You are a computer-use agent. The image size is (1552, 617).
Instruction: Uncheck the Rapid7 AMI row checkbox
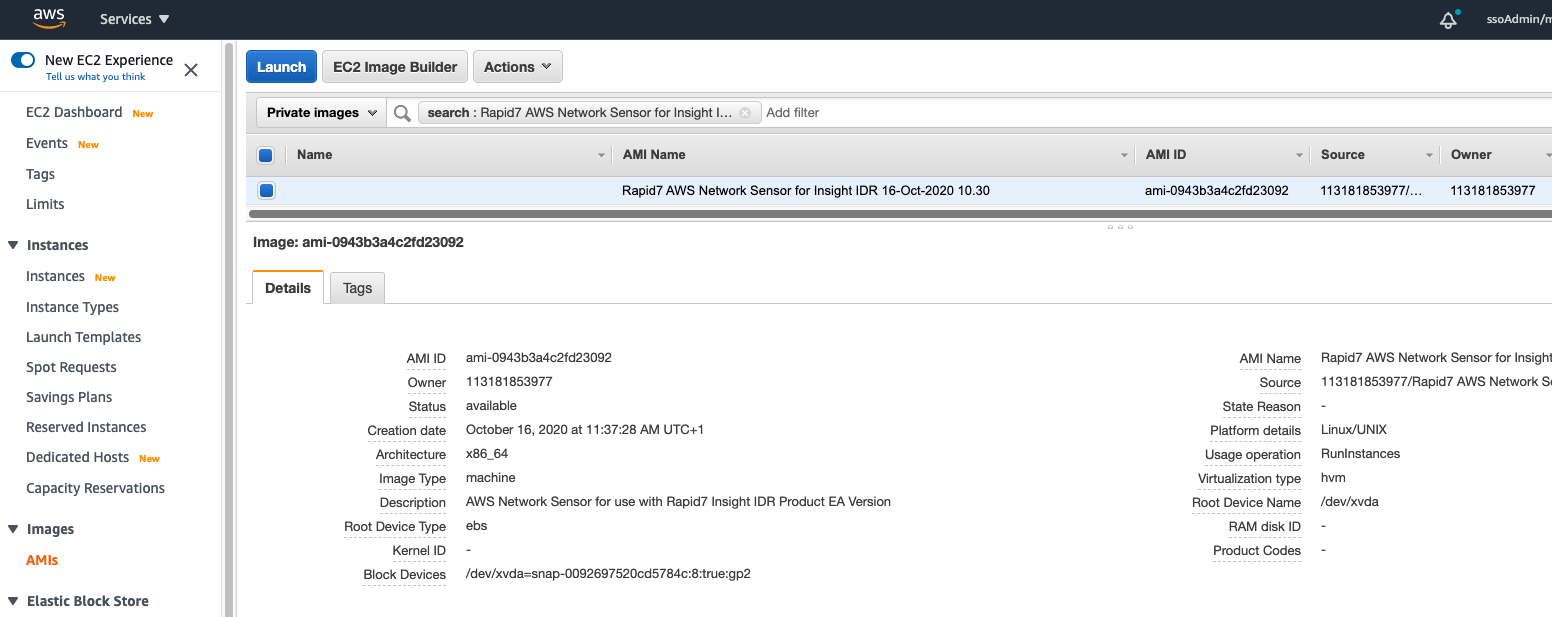[266, 190]
